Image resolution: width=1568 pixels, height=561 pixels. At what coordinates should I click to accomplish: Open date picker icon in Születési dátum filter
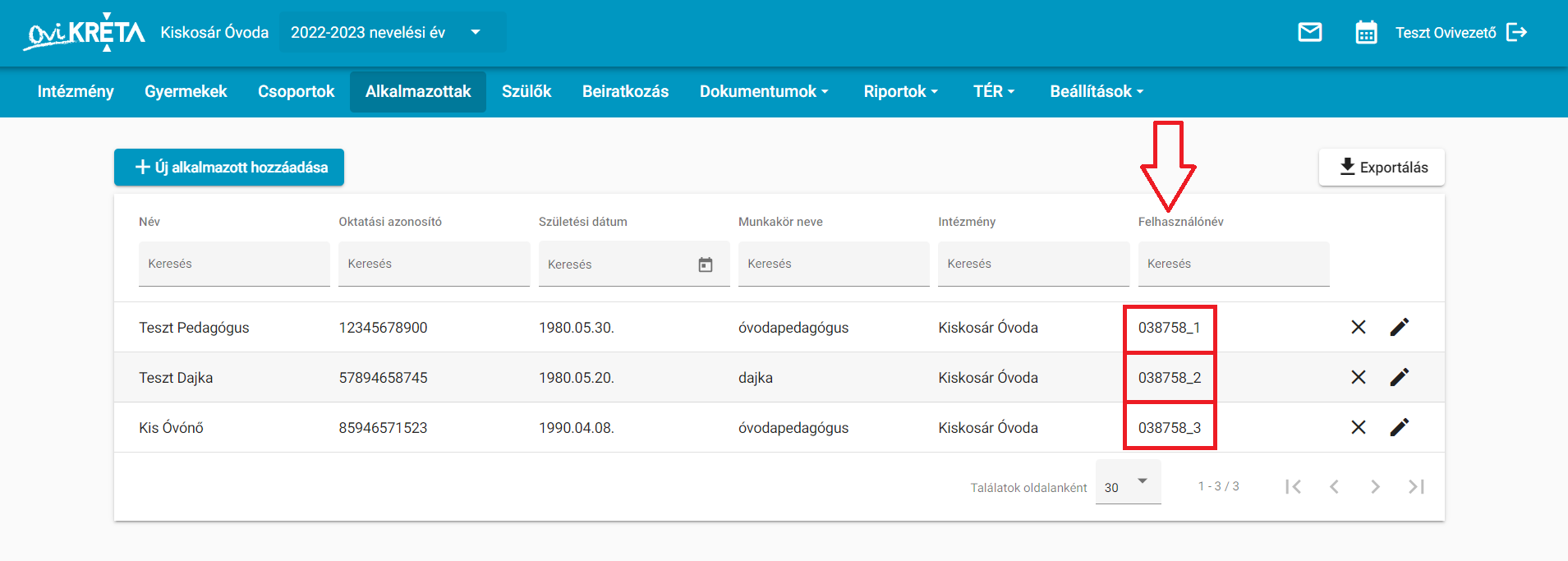pyautogui.click(x=706, y=264)
